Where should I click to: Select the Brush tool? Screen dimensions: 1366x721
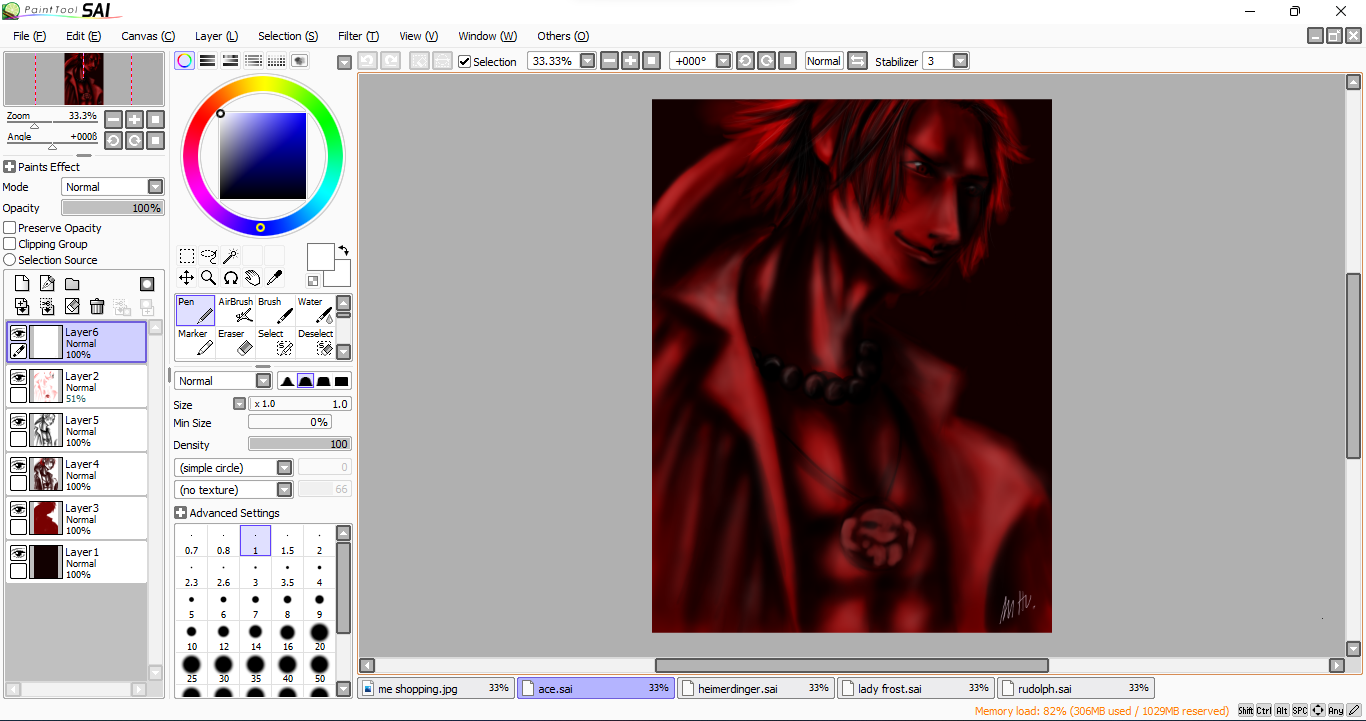pyautogui.click(x=275, y=311)
